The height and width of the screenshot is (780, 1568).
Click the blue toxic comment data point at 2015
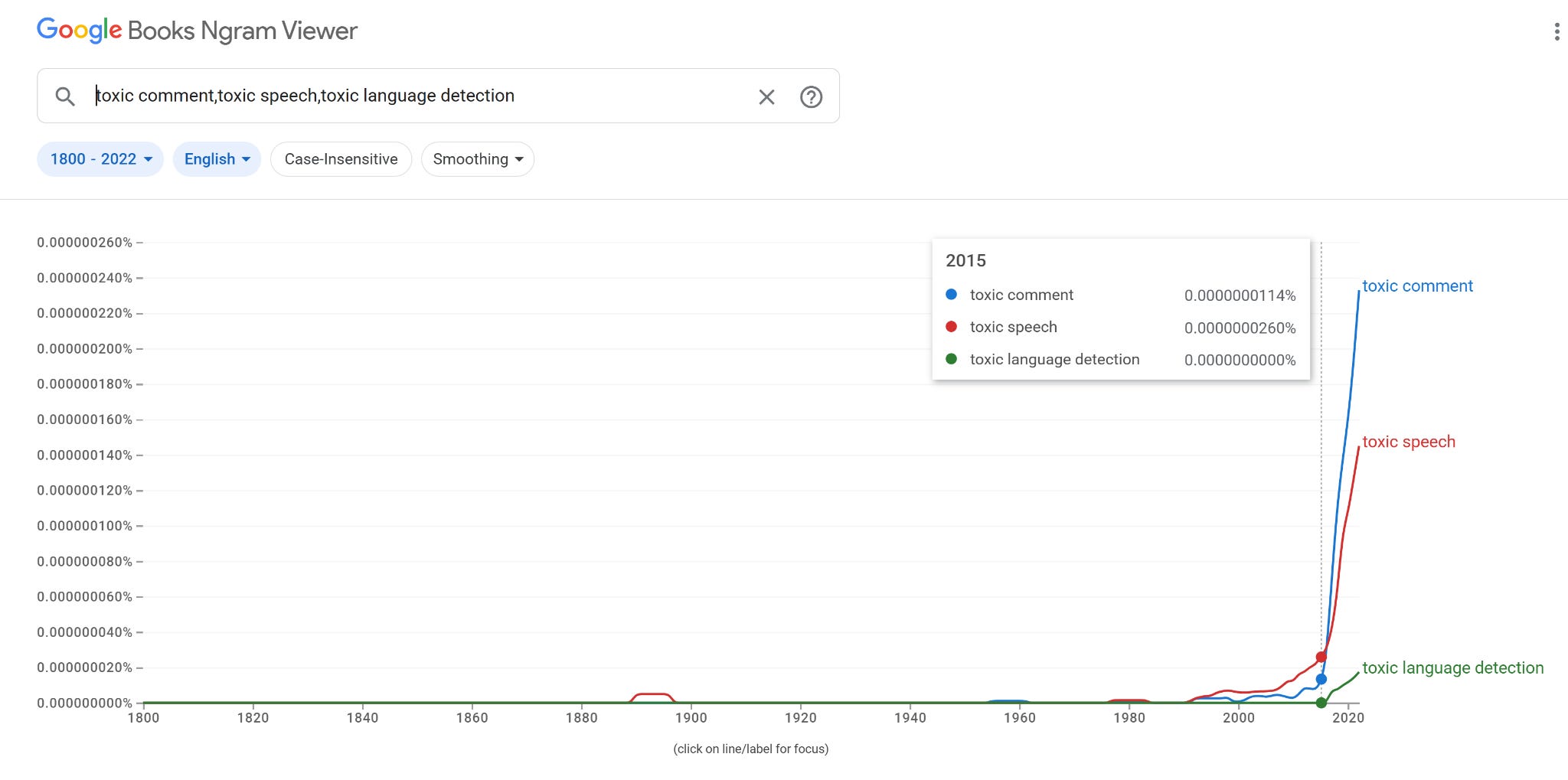coord(1321,679)
